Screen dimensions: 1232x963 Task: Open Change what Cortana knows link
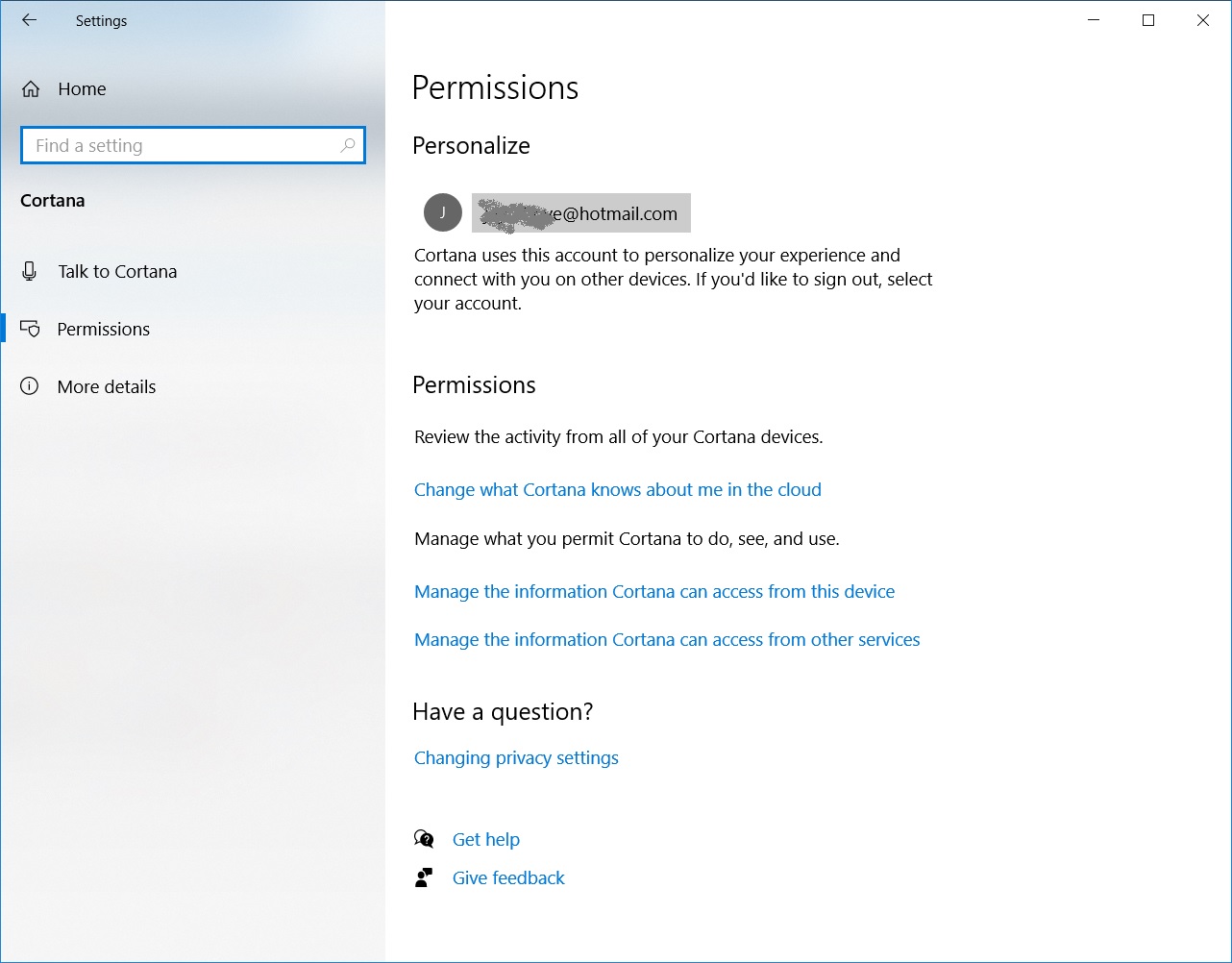(618, 490)
